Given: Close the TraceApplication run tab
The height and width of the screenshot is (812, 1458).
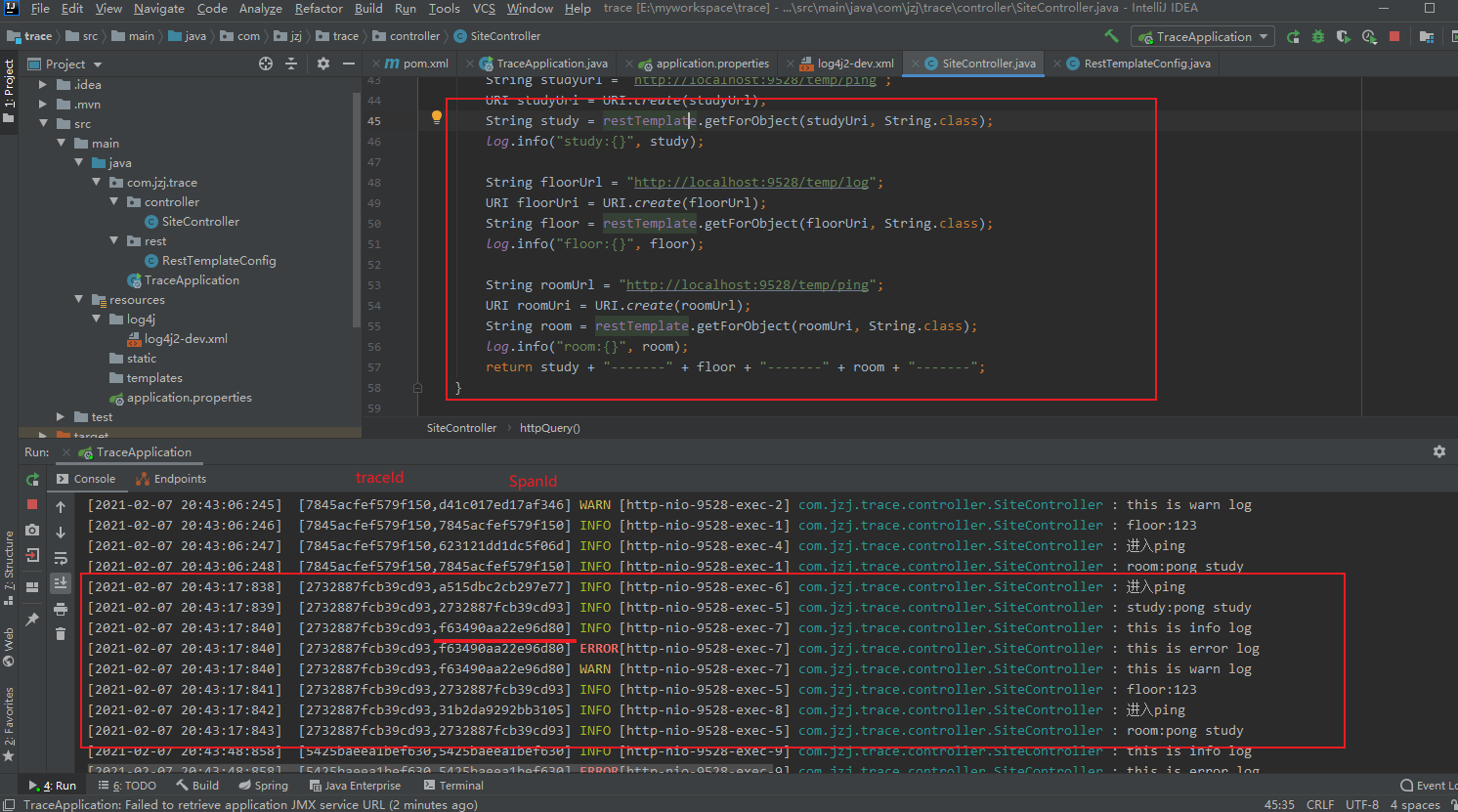Looking at the screenshot, I should (x=66, y=452).
